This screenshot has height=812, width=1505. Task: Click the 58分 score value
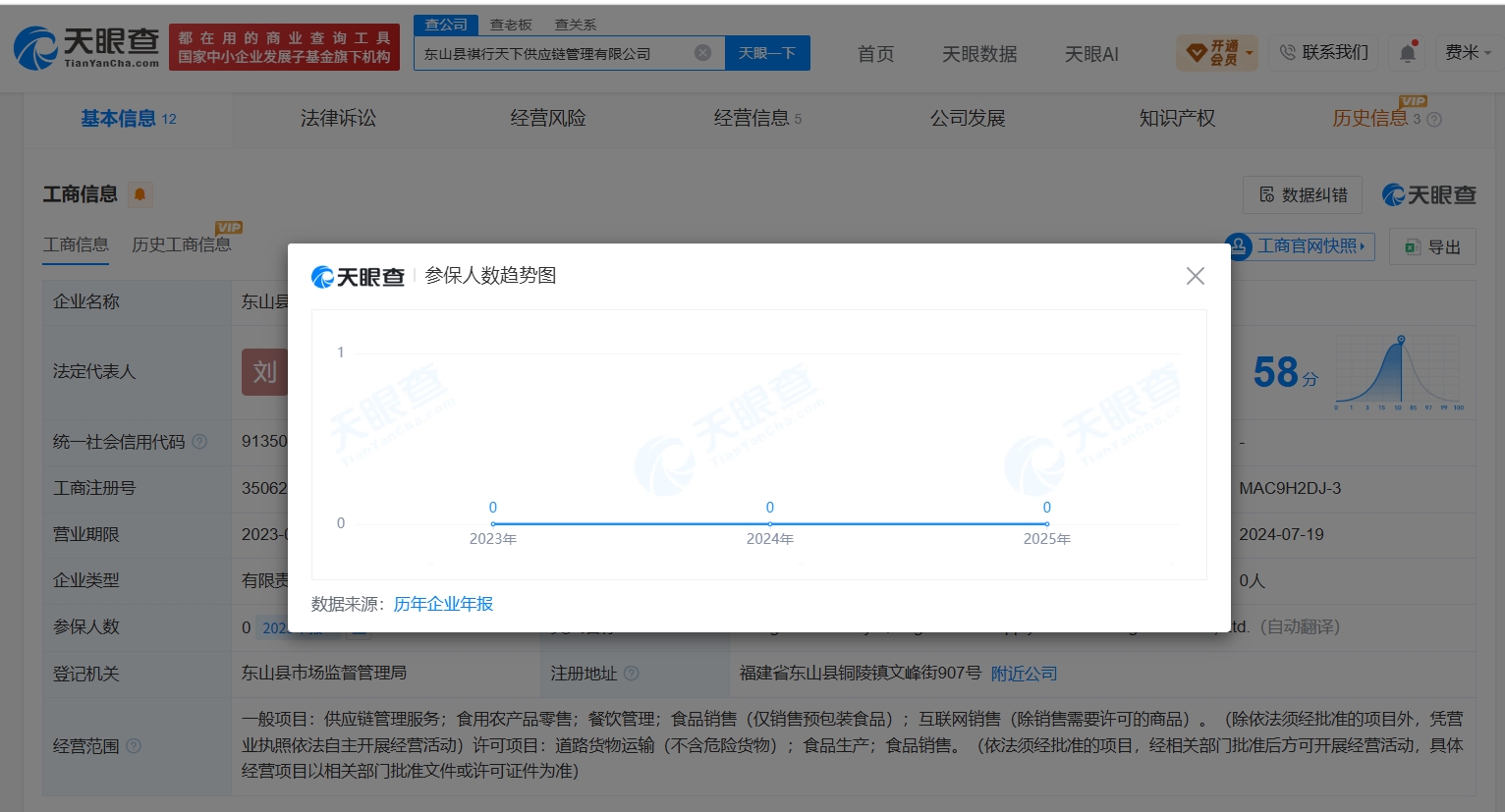(x=1285, y=373)
